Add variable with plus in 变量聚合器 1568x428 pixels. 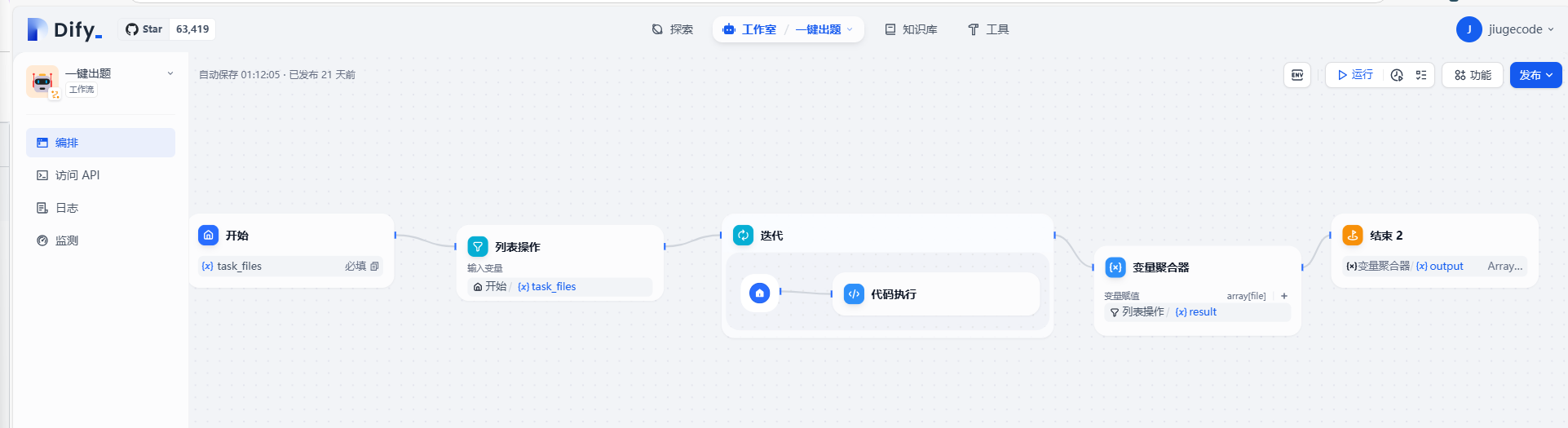(x=1284, y=296)
